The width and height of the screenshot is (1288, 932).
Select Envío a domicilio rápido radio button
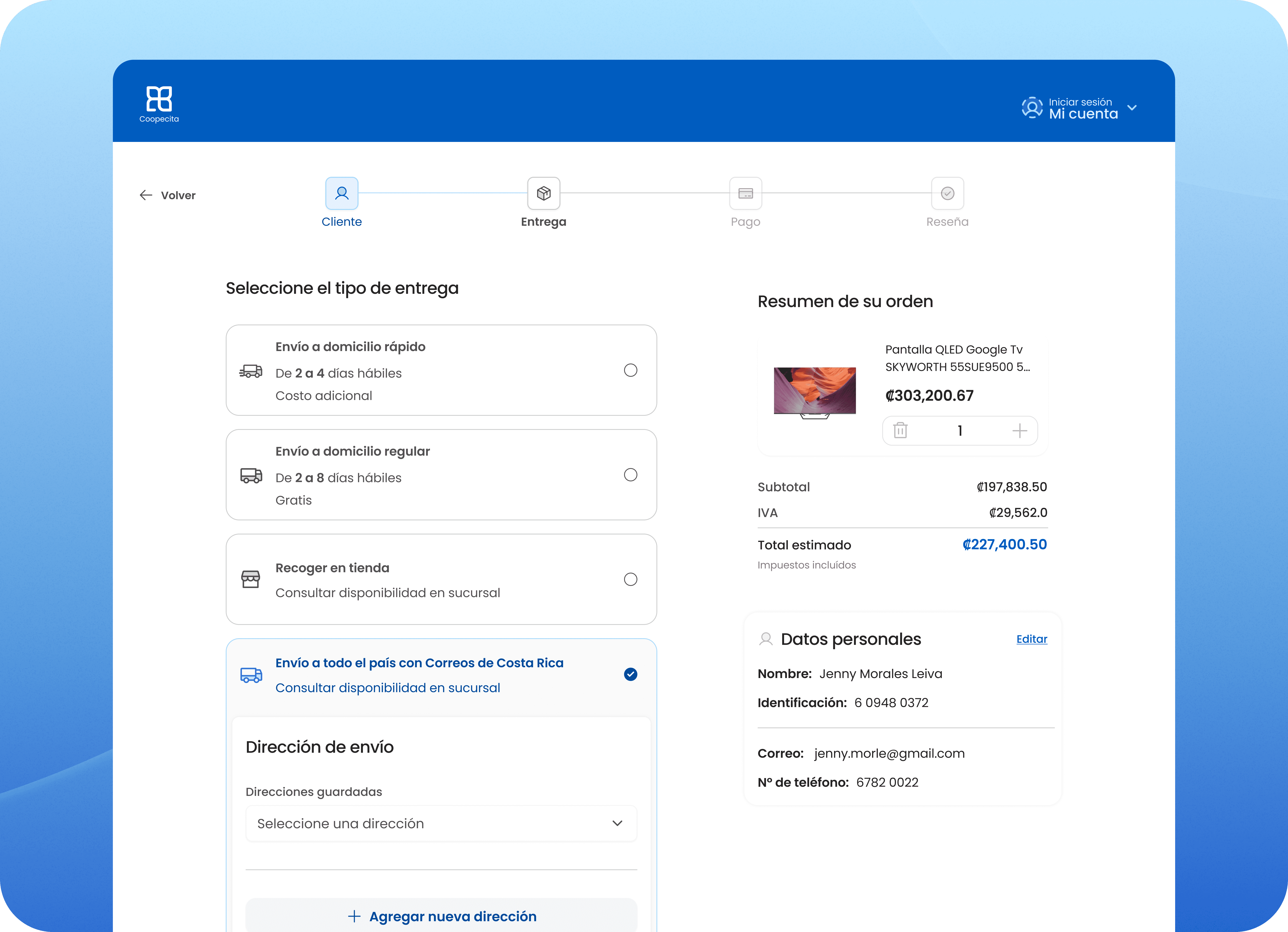[630, 370]
